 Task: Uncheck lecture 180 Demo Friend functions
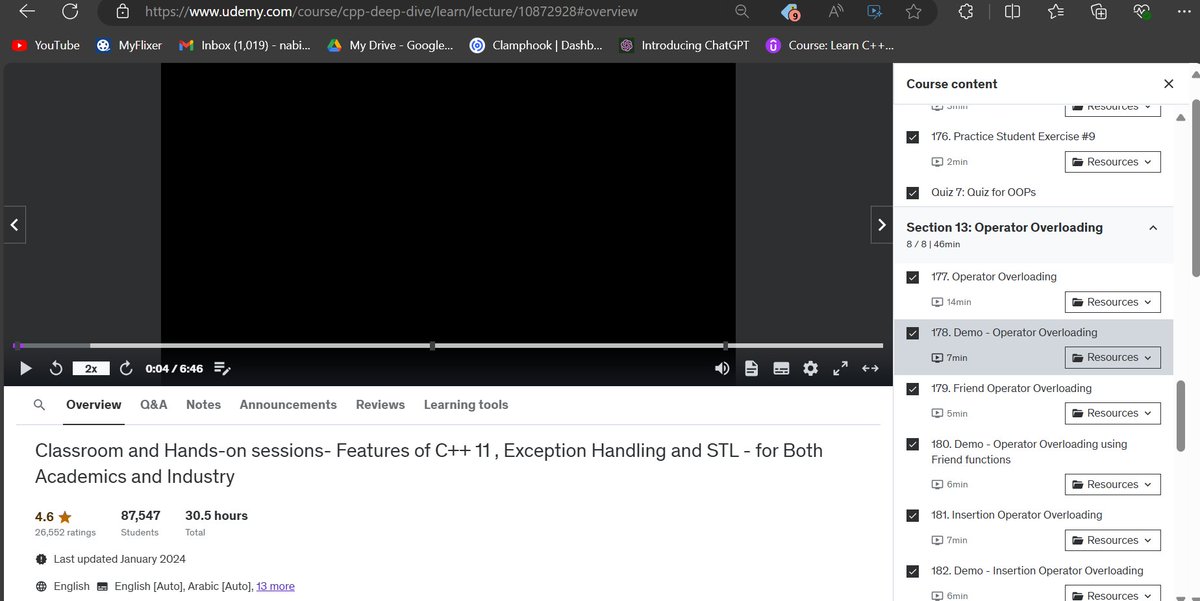click(x=912, y=444)
